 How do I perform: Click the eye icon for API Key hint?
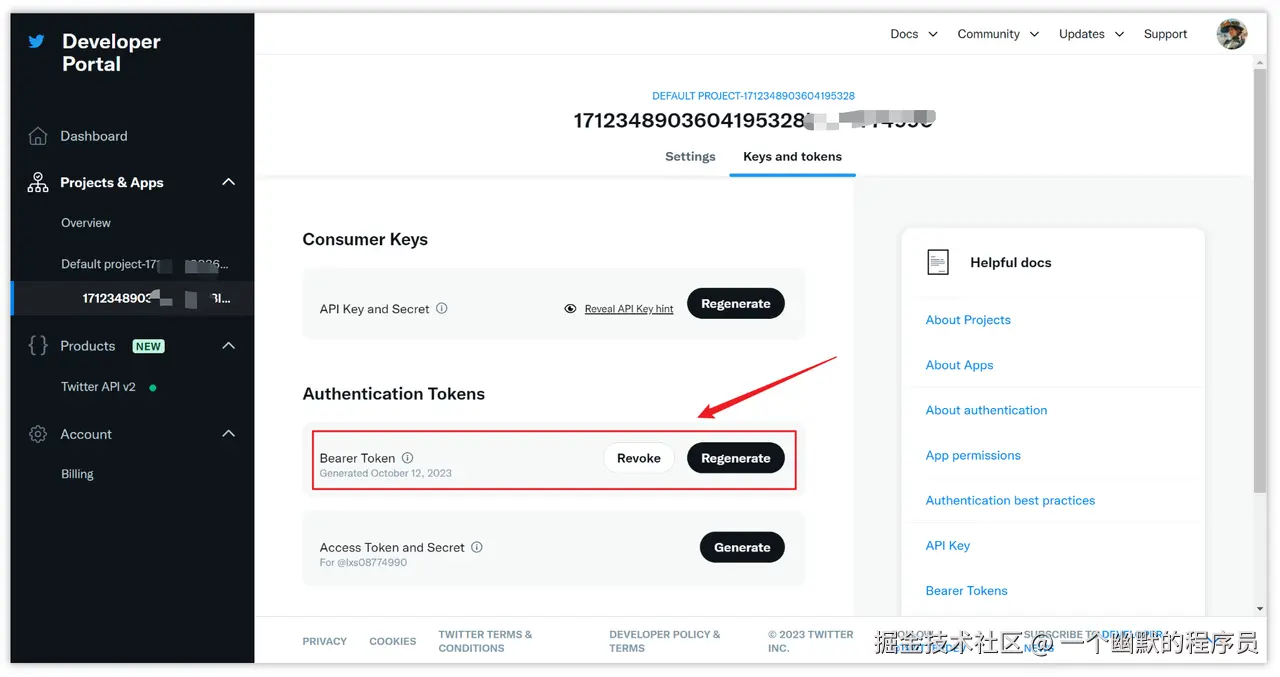[x=570, y=309]
